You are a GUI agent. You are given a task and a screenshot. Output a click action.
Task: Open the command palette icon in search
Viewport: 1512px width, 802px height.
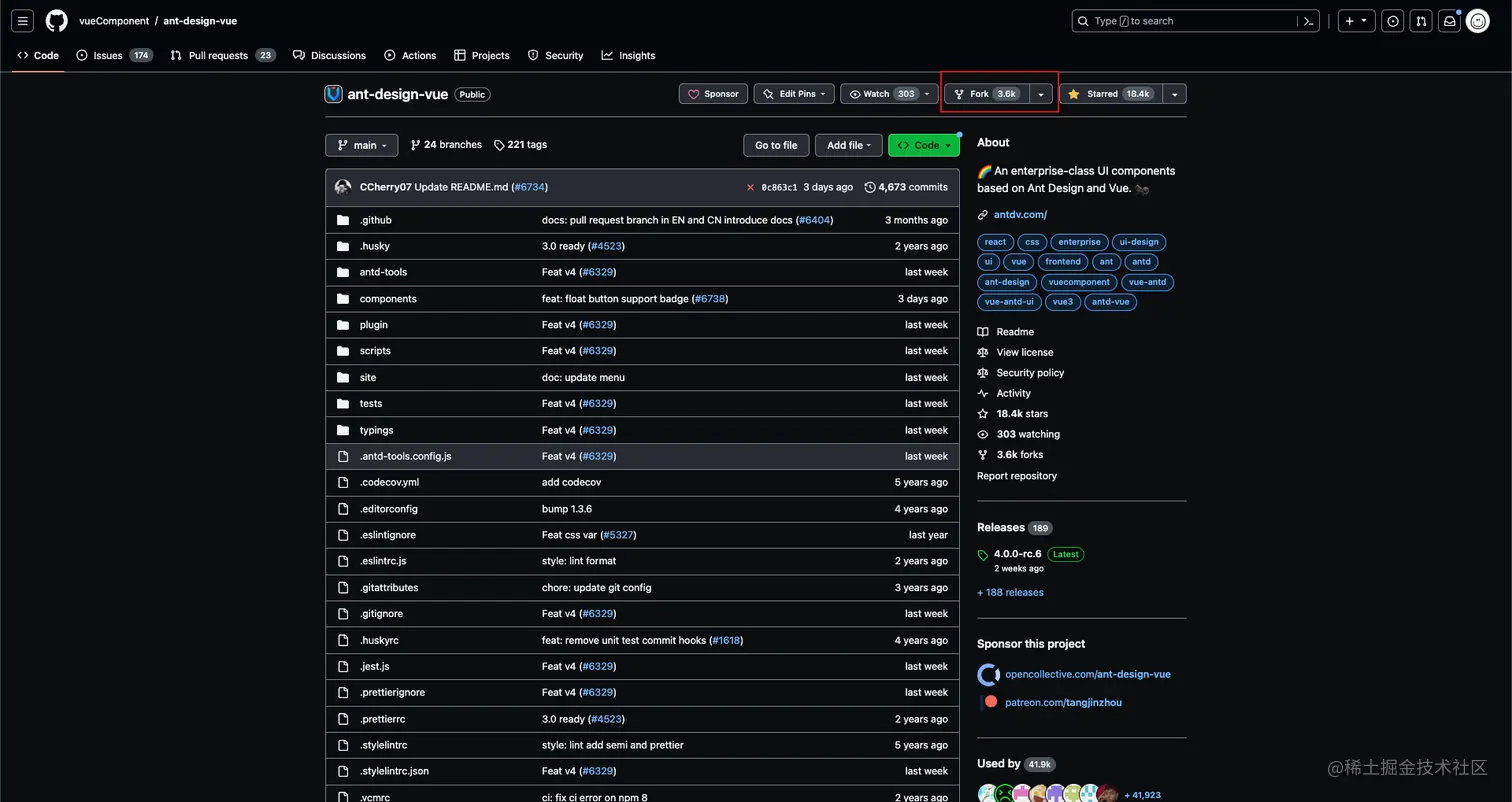pos(1309,21)
